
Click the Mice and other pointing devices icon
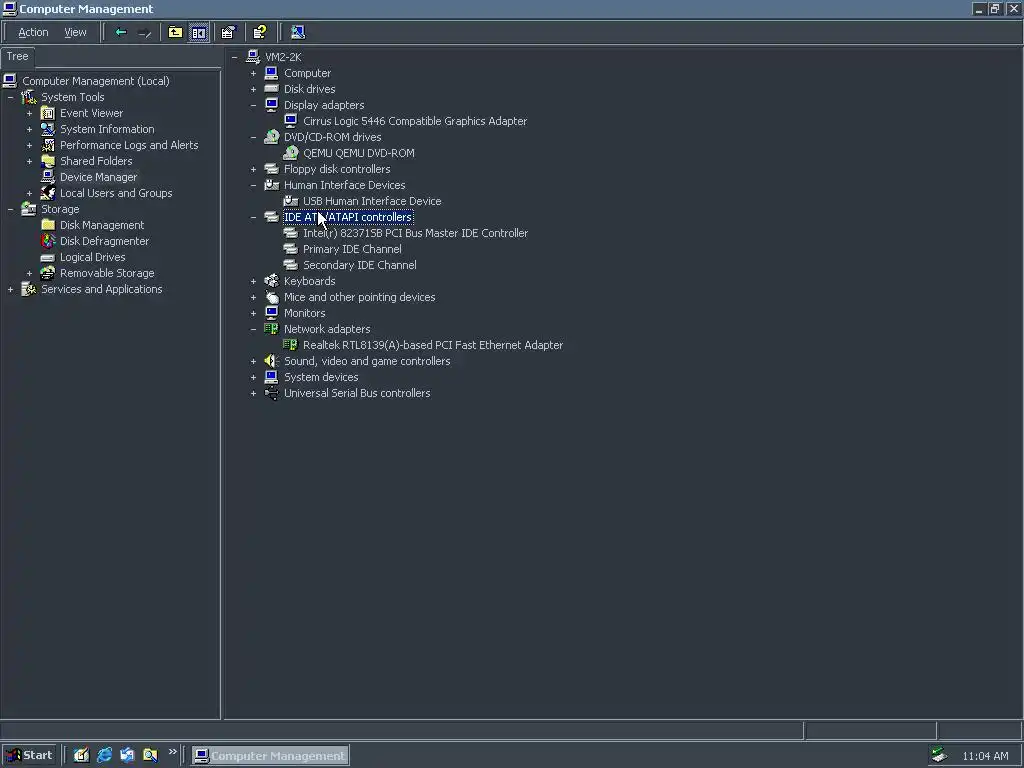tap(272, 297)
